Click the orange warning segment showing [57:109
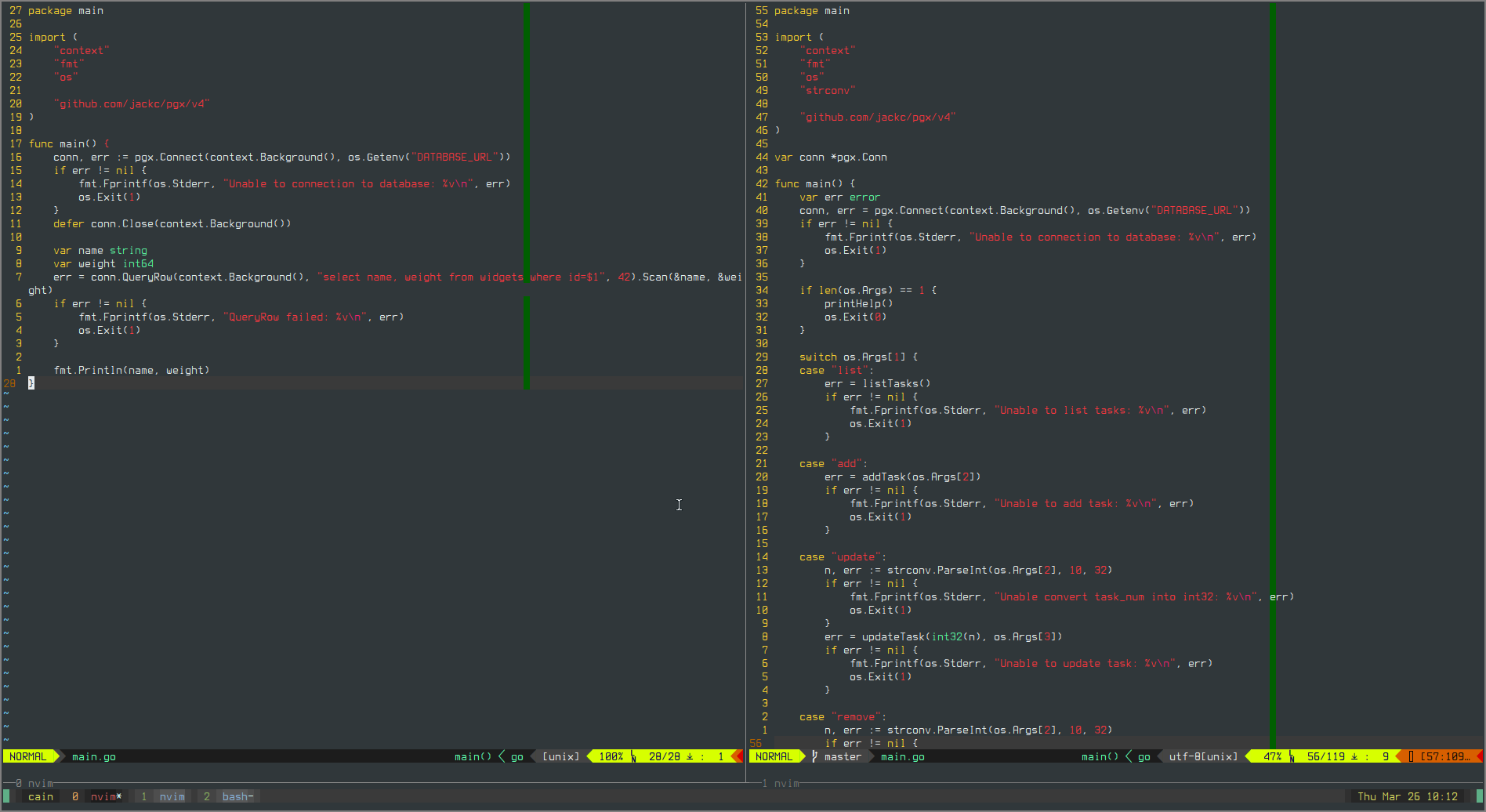1486x812 pixels. [1442, 756]
